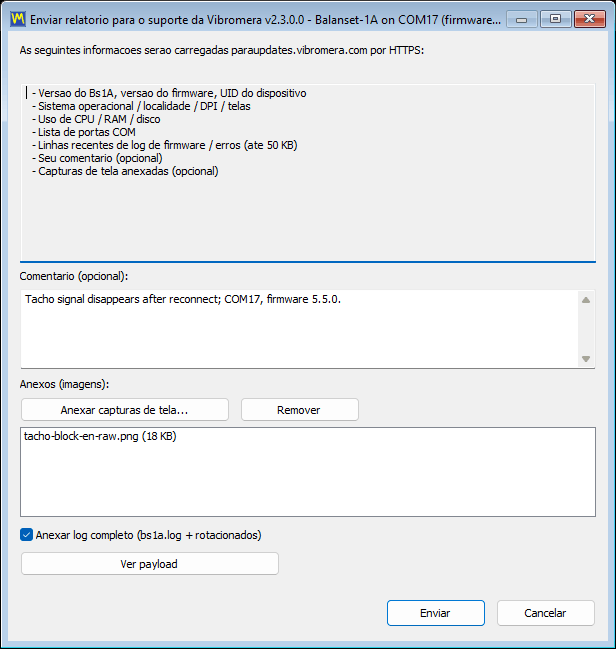Click into the Comentario text field
This screenshot has width=616, height=649.
[x=299, y=329]
